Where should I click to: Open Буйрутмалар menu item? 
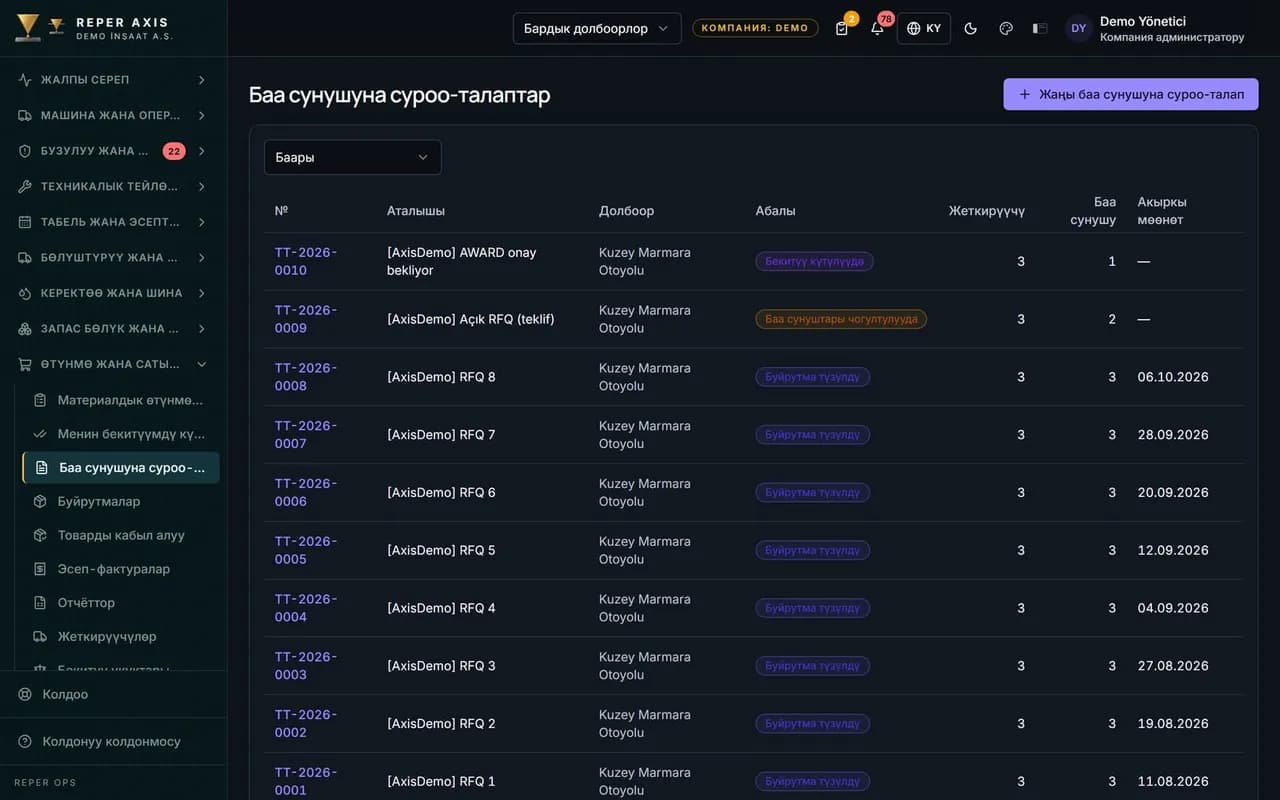[121, 501]
